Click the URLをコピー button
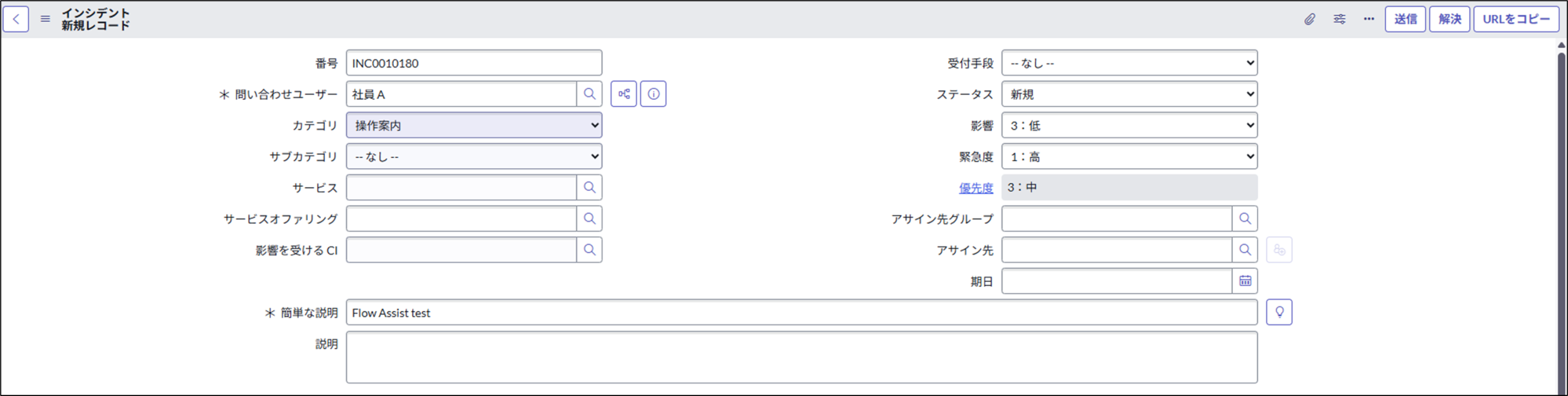 (1516, 19)
